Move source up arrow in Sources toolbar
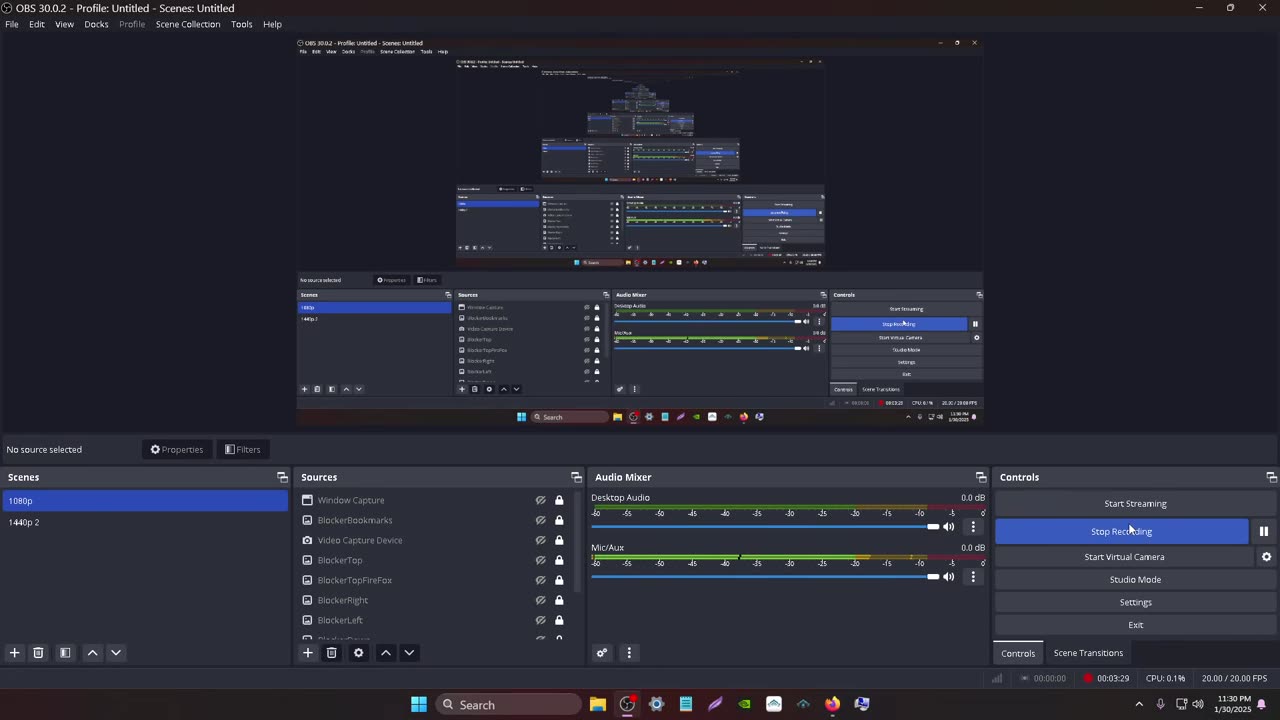Viewport: 1280px width, 720px height. tap(386, 653)
